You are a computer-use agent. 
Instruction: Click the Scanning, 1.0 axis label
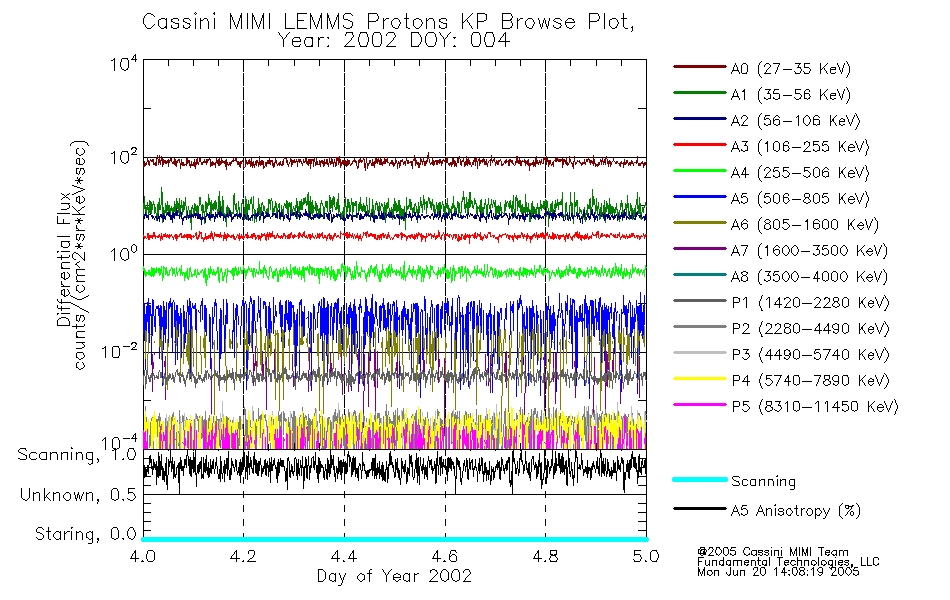tap(77, 455)
